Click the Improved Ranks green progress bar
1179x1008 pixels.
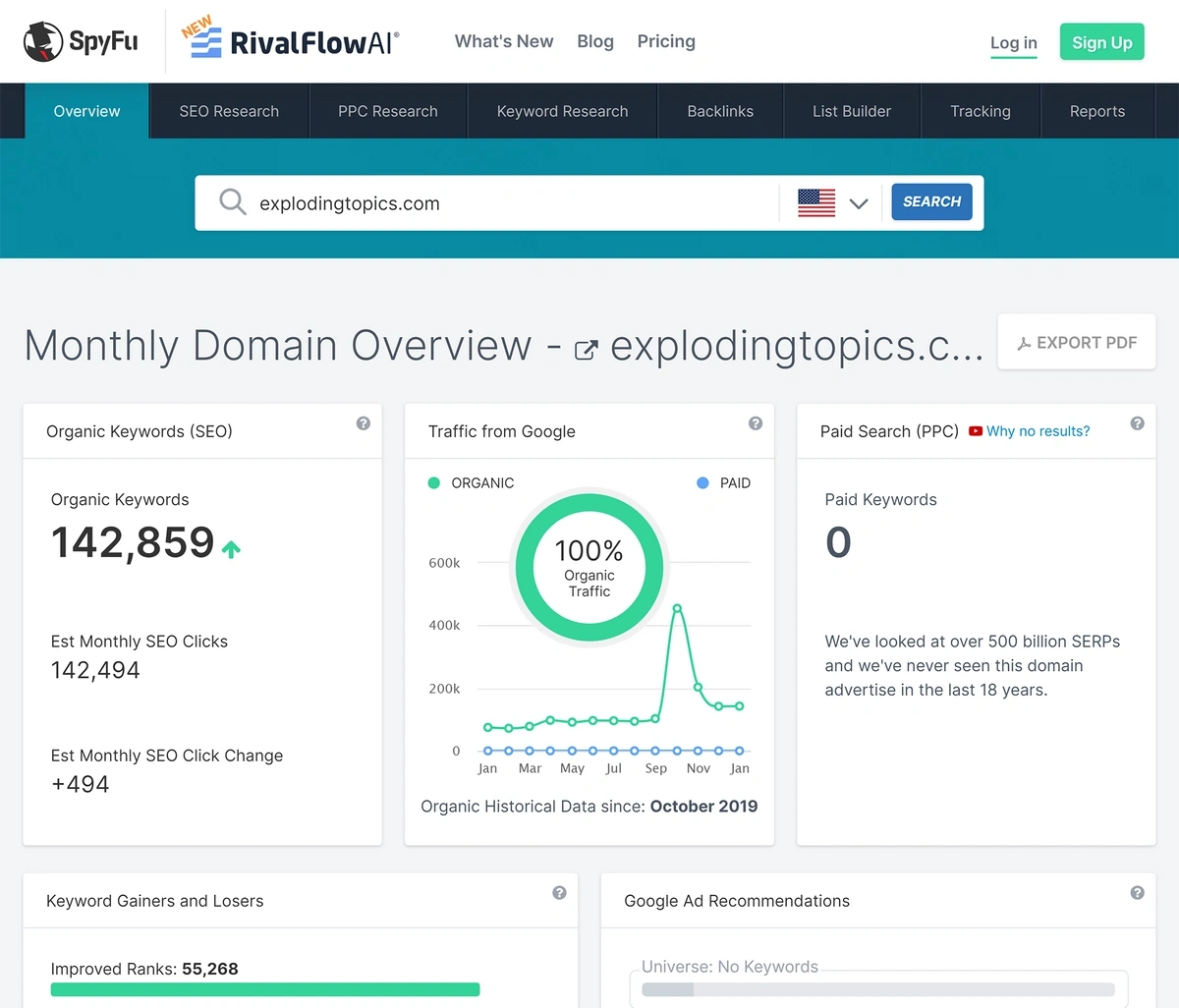265,989
